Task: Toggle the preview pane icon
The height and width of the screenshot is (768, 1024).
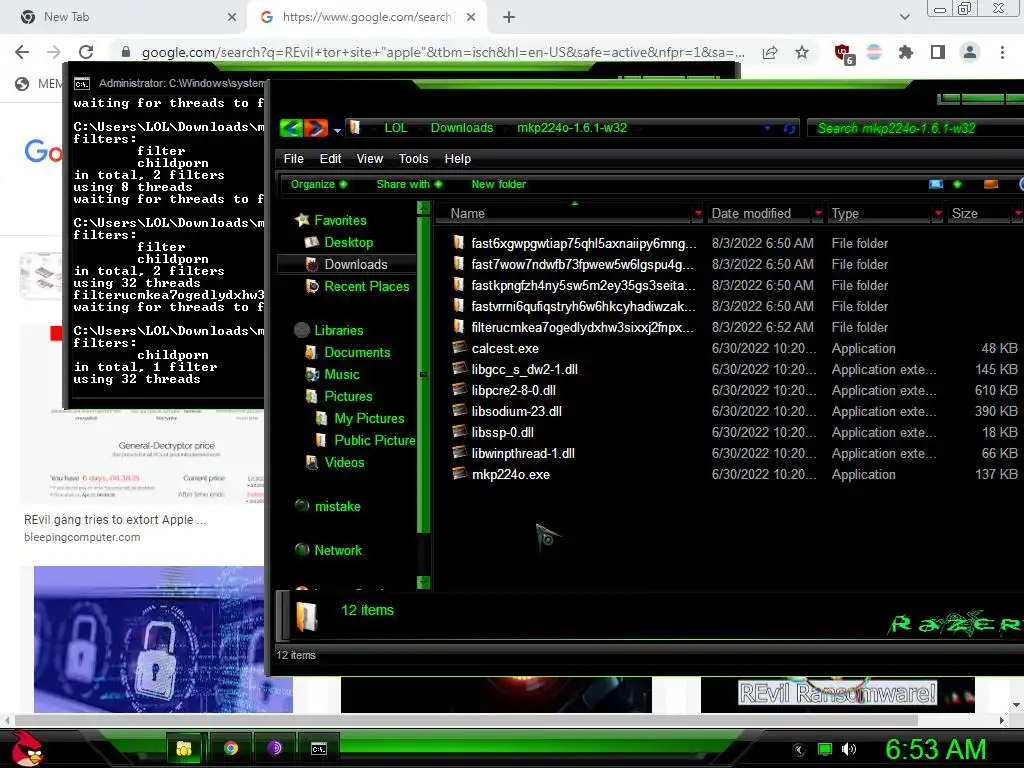Action: 991,184
